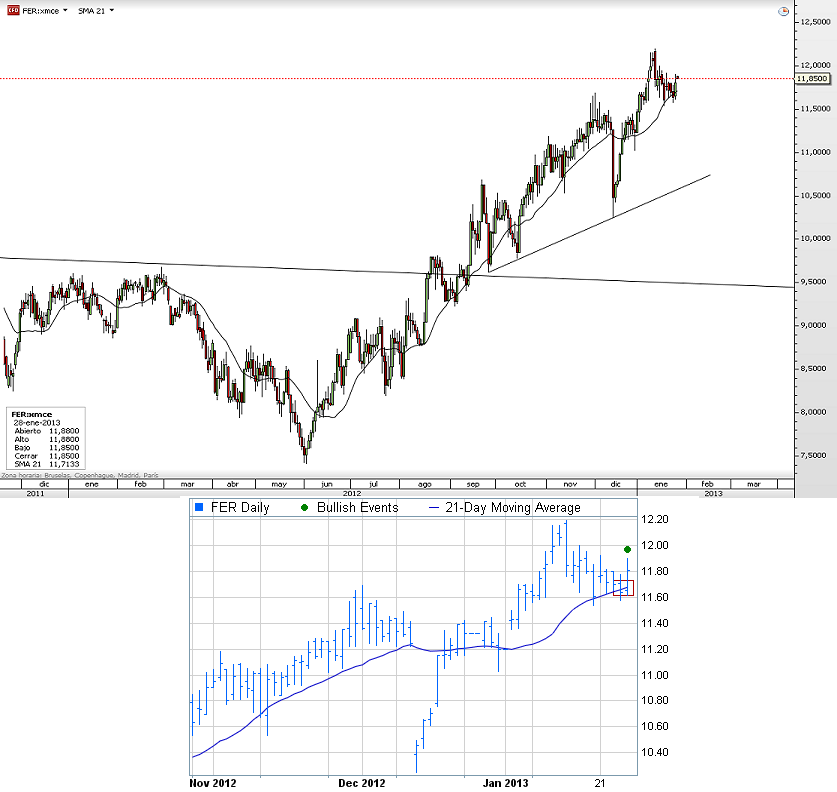Select the 'jul' month on the time axis
837x792 pixels.
[374, 484]
